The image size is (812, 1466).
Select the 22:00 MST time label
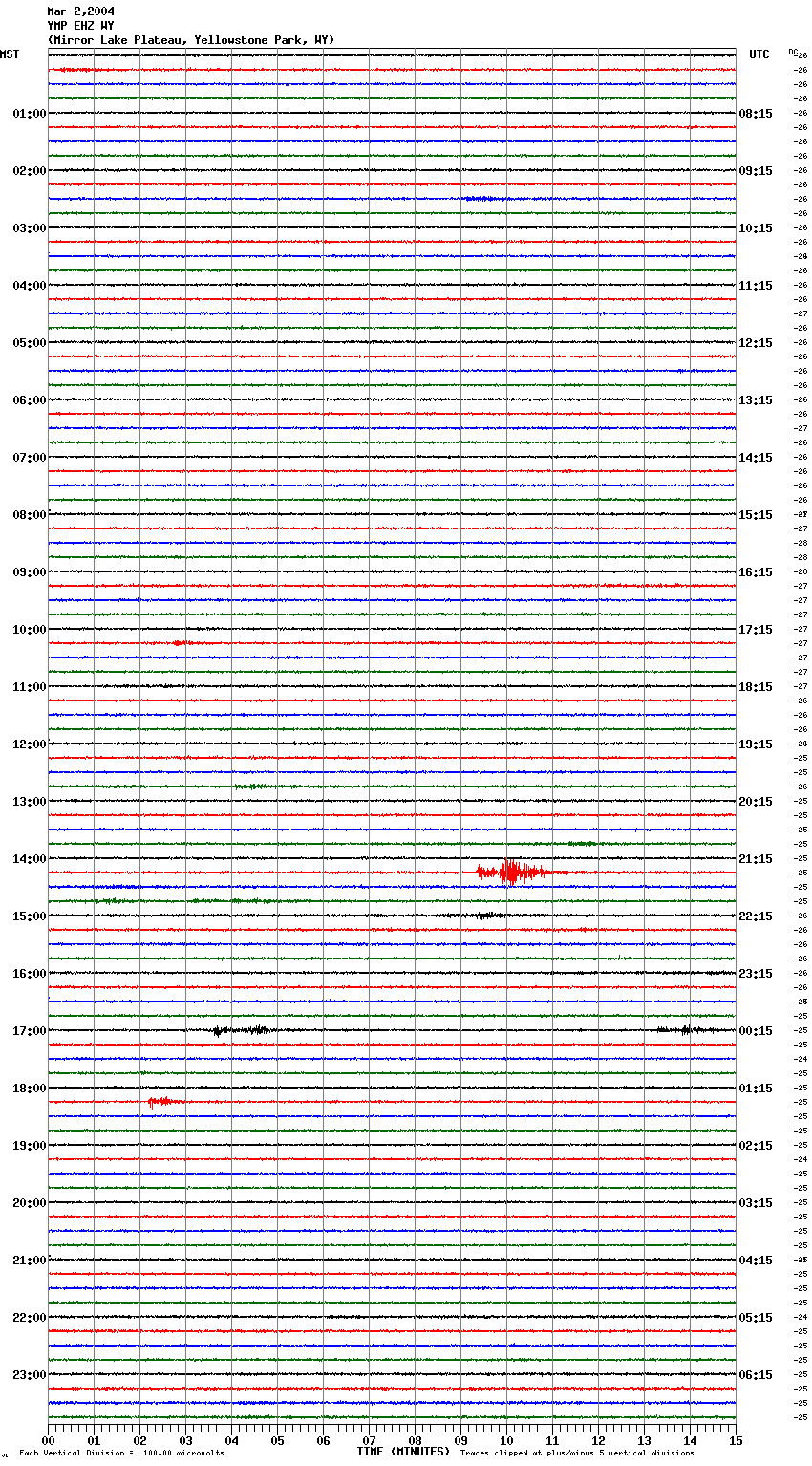[30, 1318]
